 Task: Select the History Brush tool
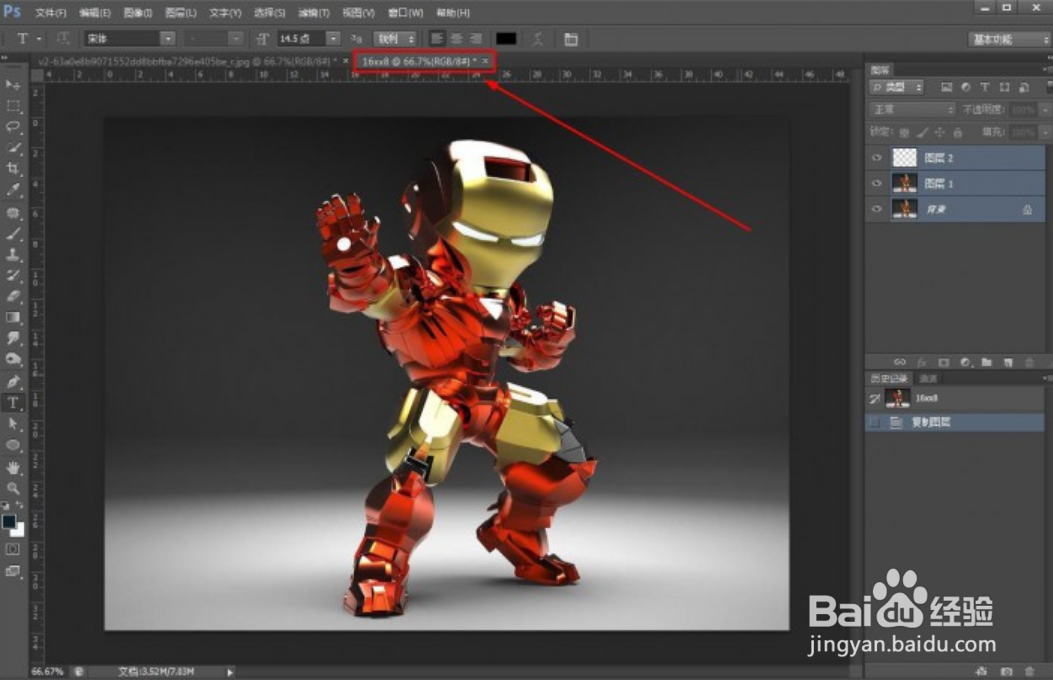pyautogui.click(x=13, y=275)
